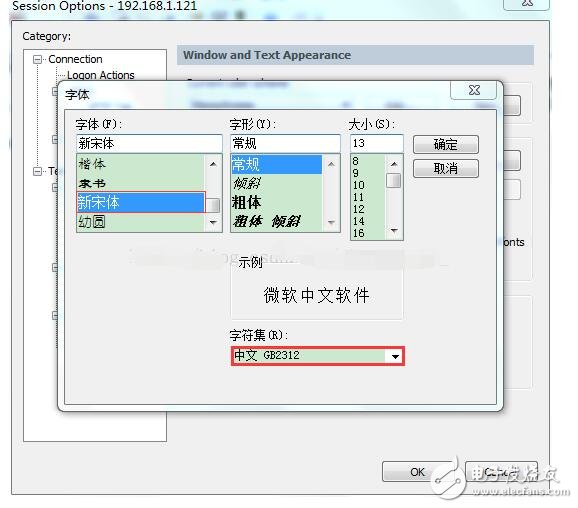Select font size 16
578x508 pixels.
click(367, 233)
